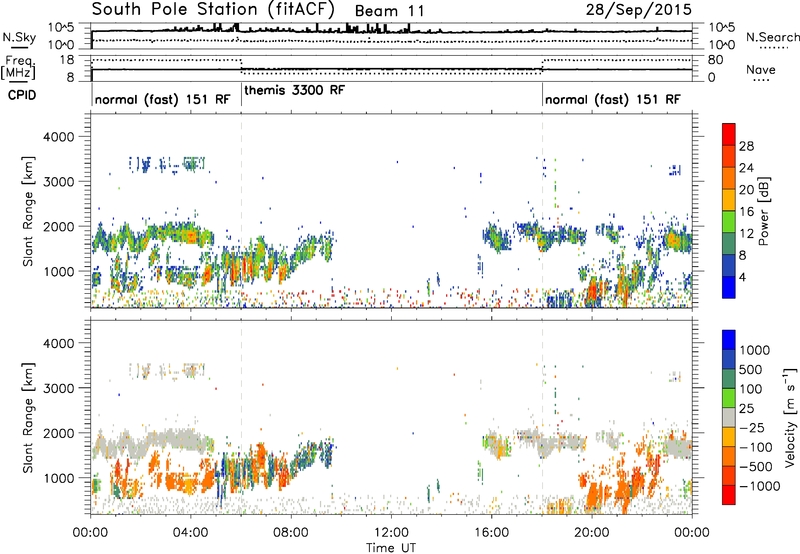Click the 'Time UT' axis label
The image size is (800, 554).
coord(391,548)
